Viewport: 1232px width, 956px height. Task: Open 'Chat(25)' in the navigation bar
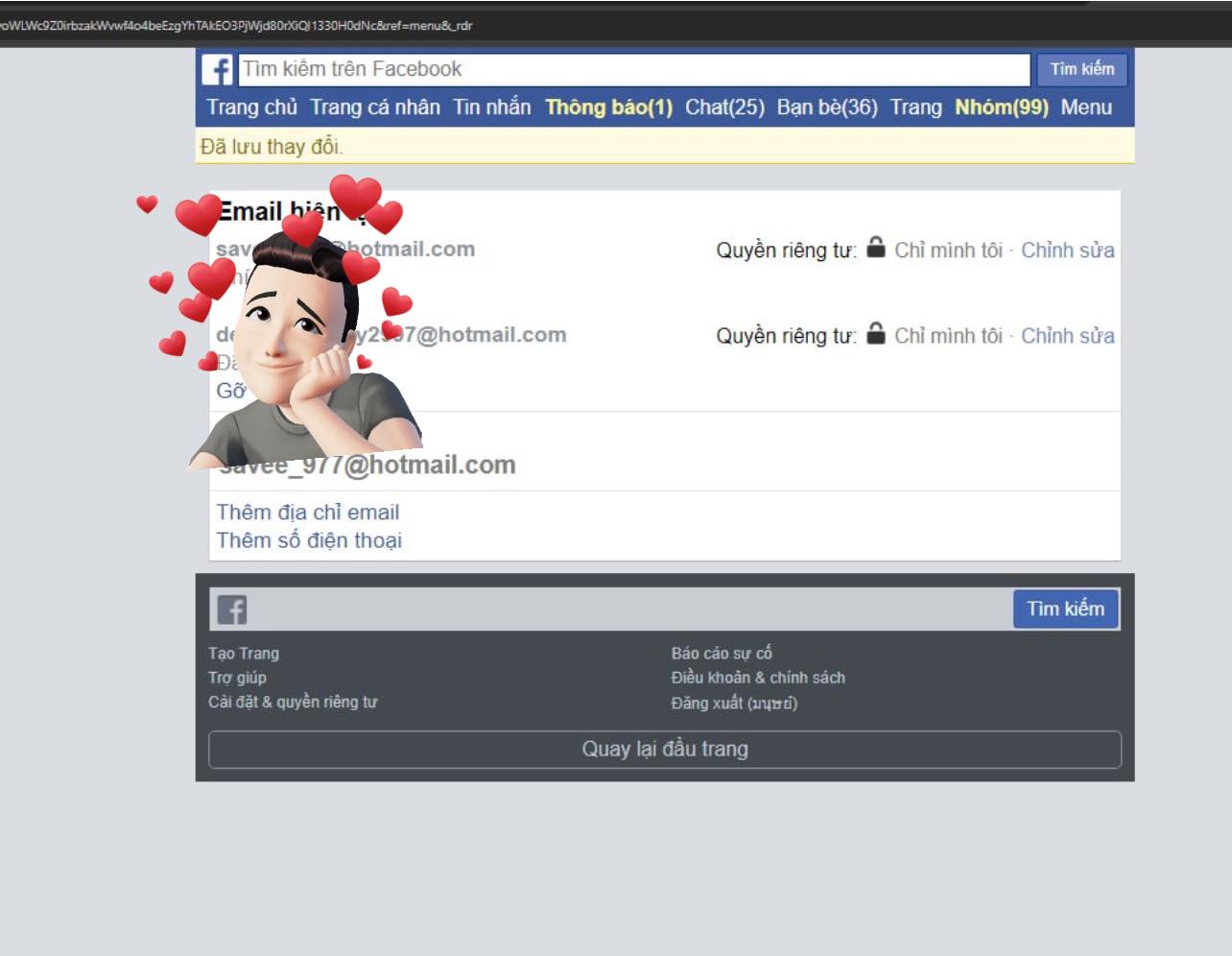point(724,108)
